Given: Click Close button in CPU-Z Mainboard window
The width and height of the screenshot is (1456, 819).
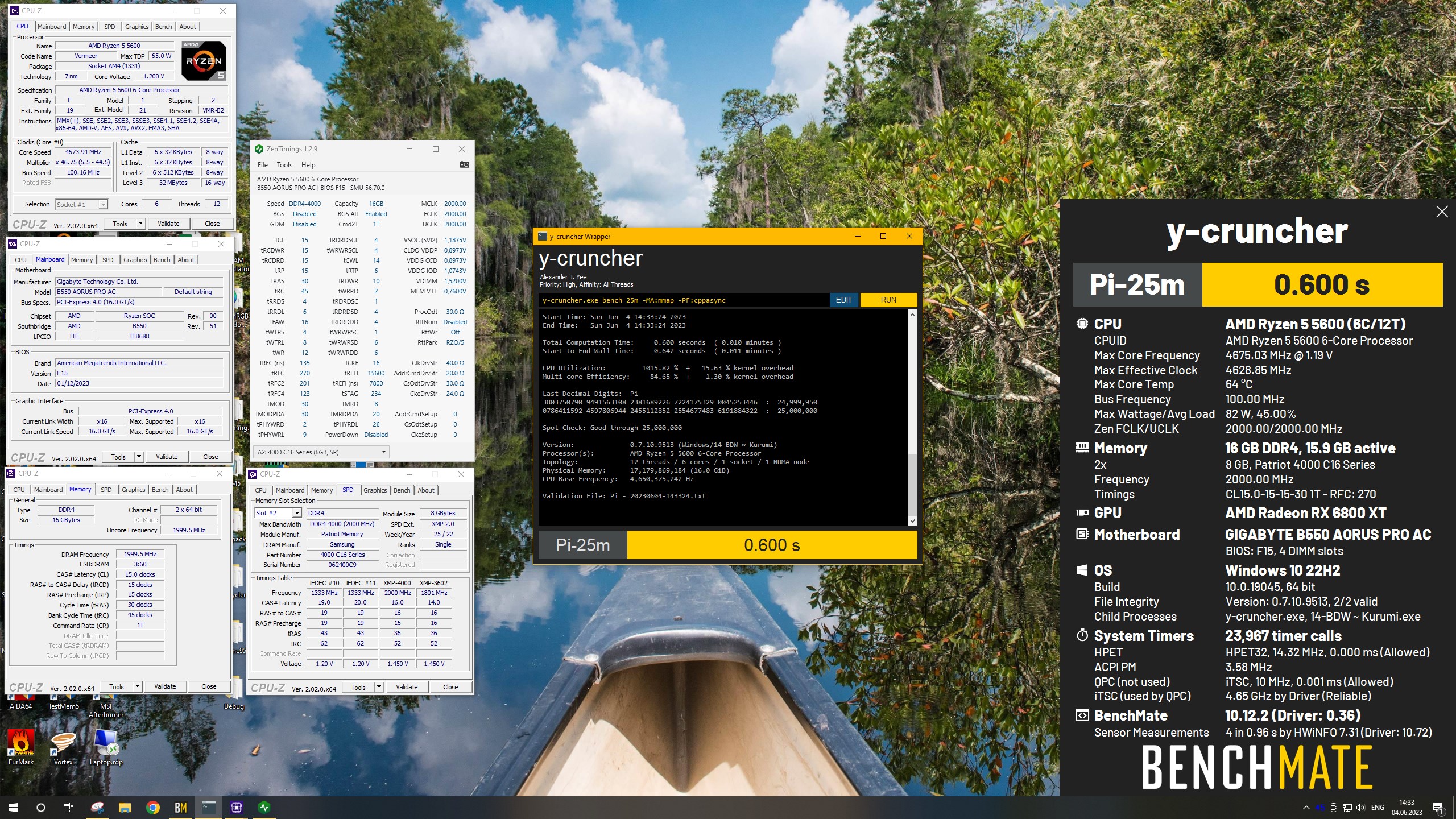Looking at the screenshot, I should pyautogui.click(x=210, y=457).
